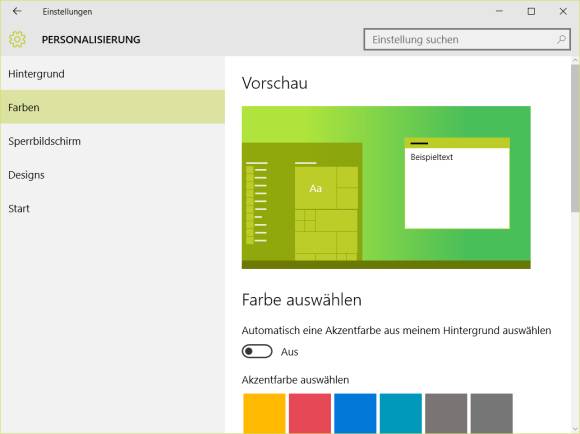This screenshot has height=434, width=580.
Task: Open the Hintergrund section
Action: click(x=112, y=74)
